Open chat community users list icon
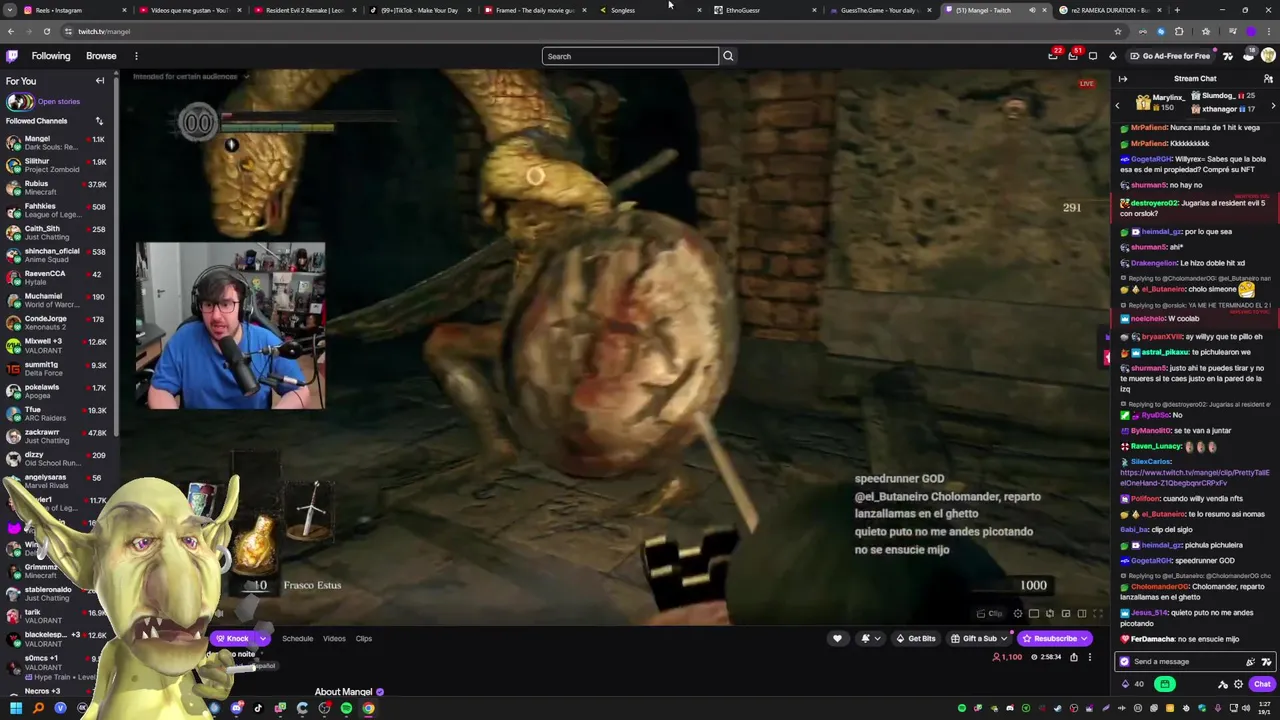The height and width of the screenshot is (720, 1280). [x=1268, y=79]
